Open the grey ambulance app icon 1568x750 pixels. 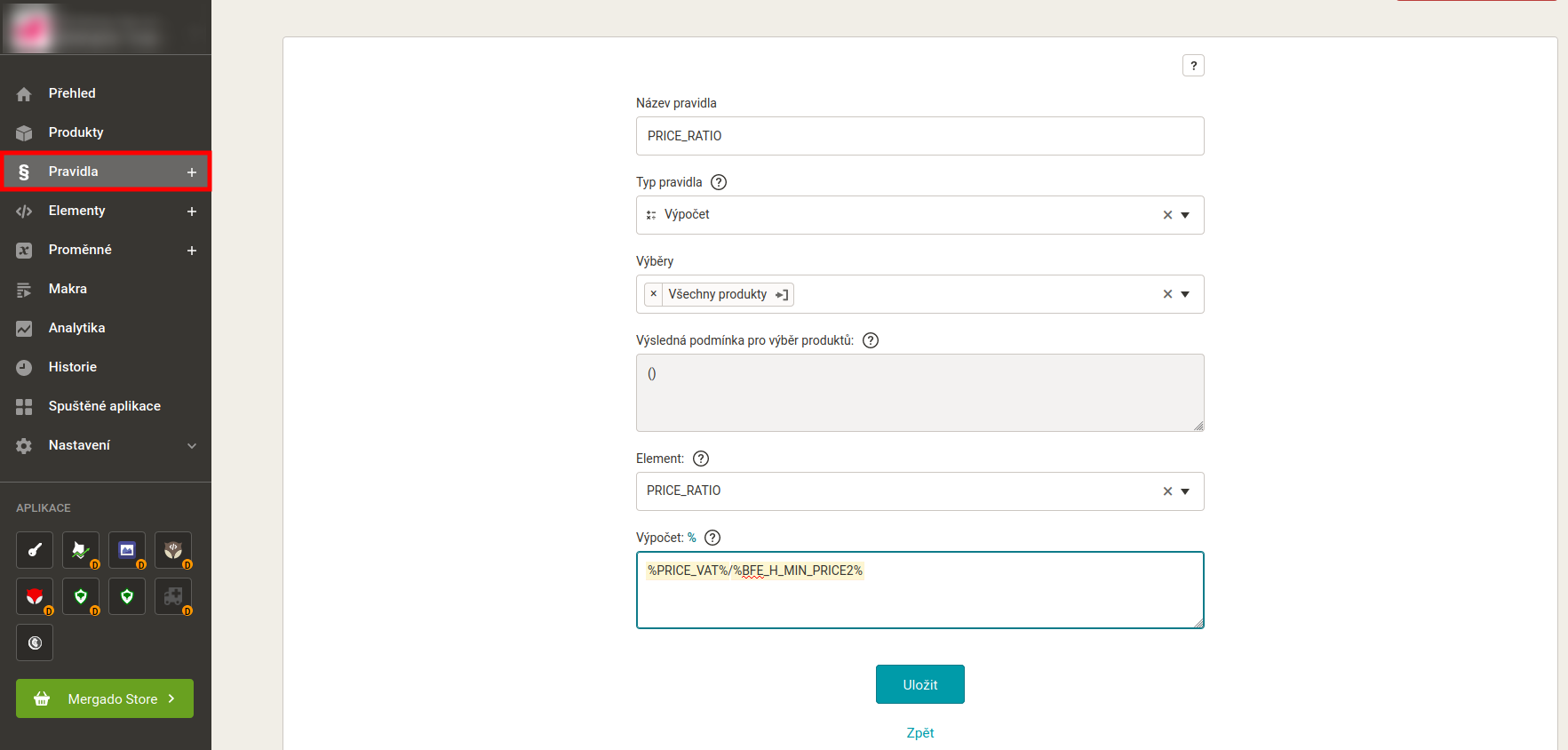coord(173,596)
